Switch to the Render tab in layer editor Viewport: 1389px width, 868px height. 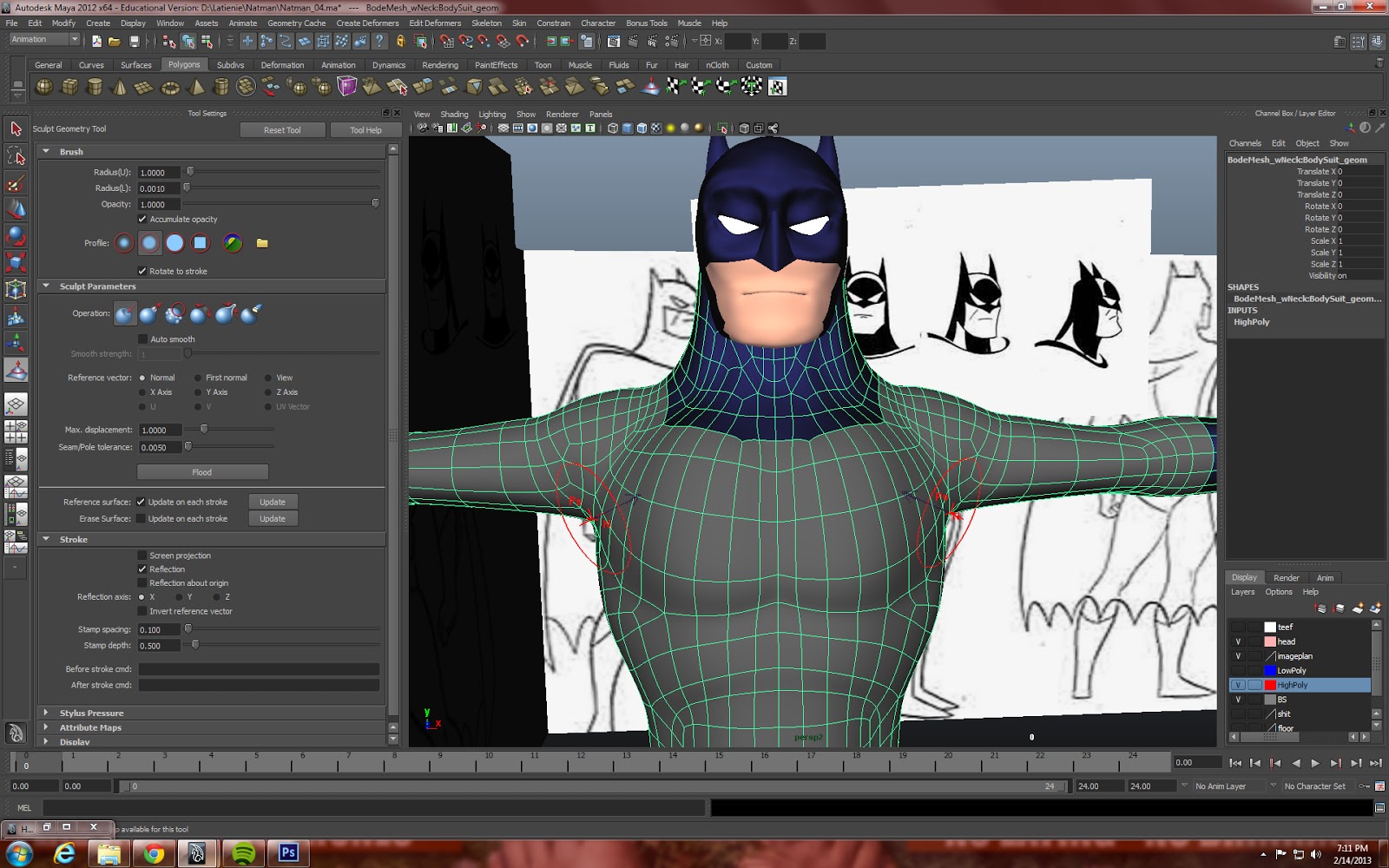coord(1287,577)
